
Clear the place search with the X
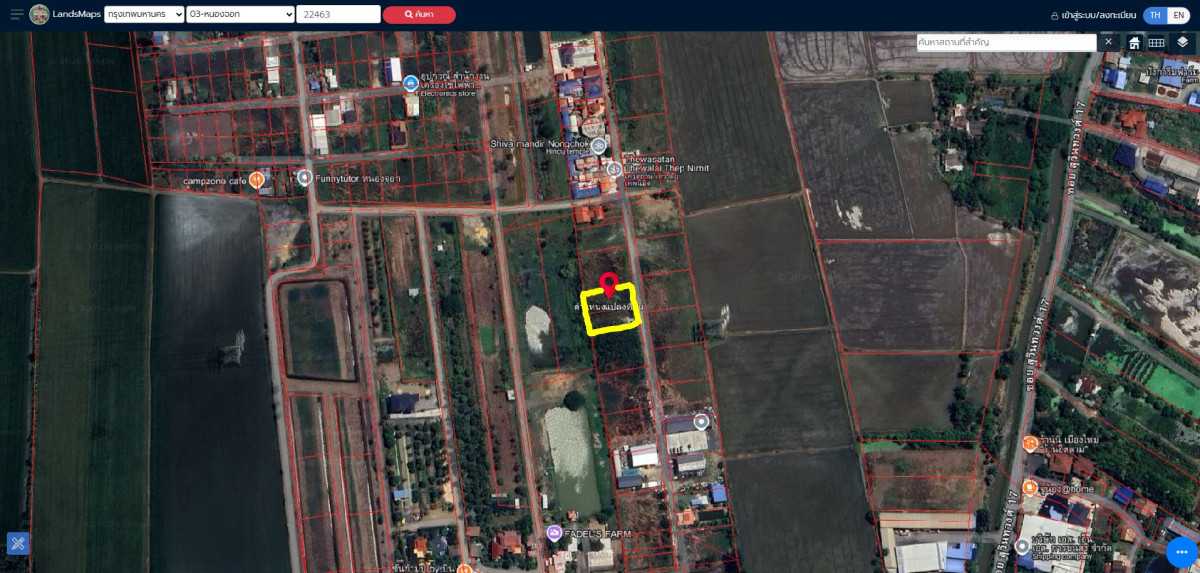[1108, 42]
